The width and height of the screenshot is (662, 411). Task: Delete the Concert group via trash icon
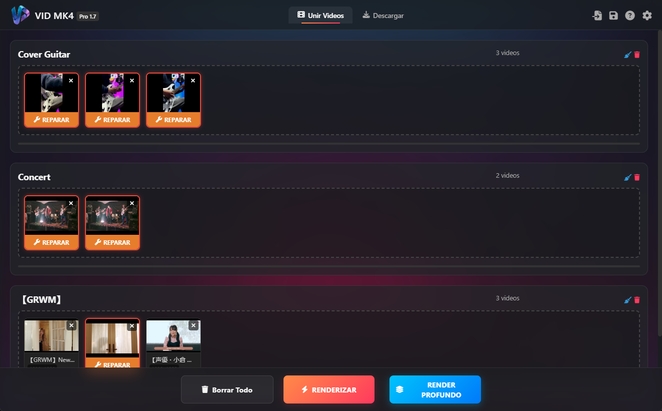[637, 177]
